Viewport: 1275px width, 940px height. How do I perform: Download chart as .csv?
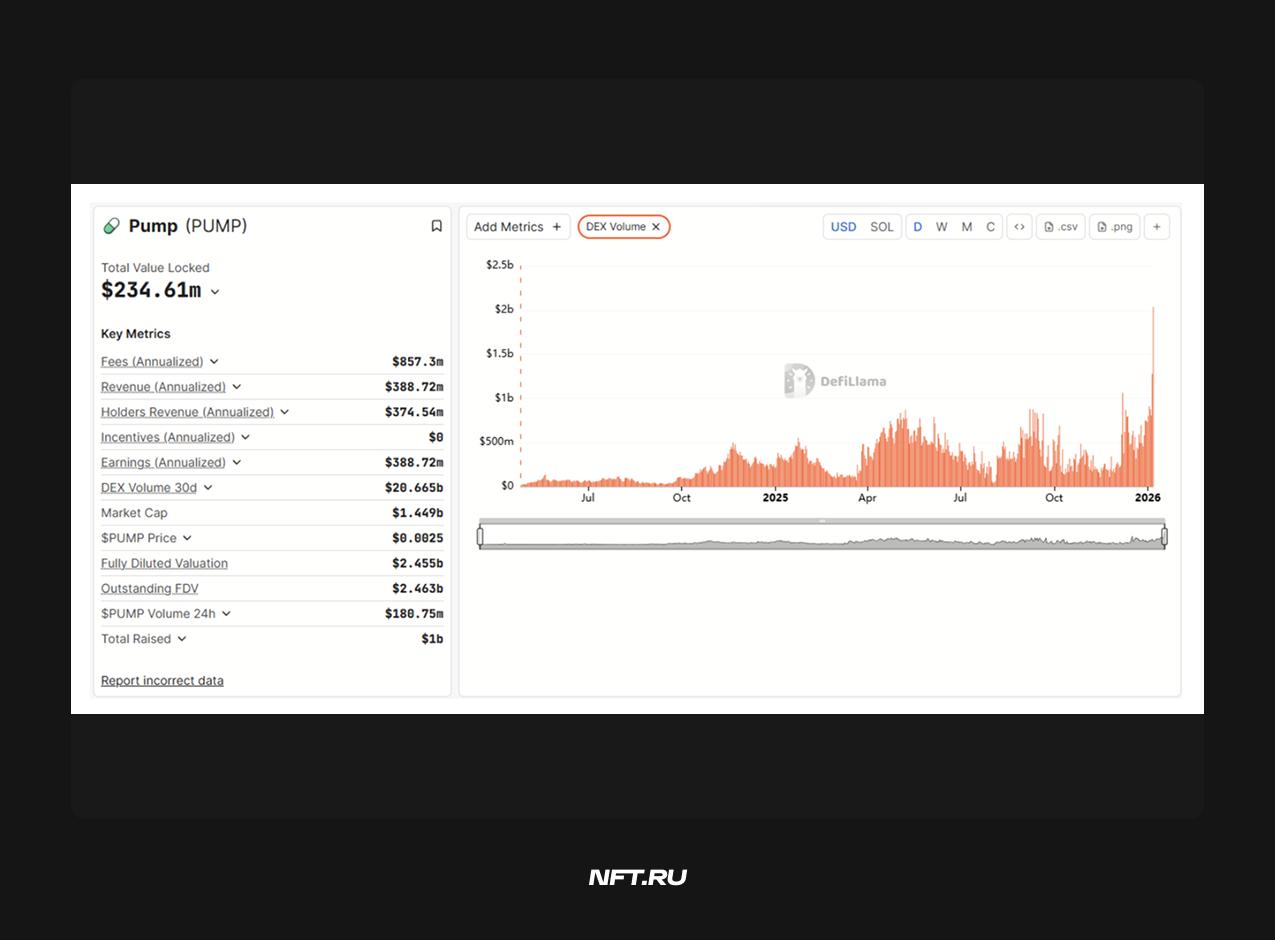pos(1061,227)
